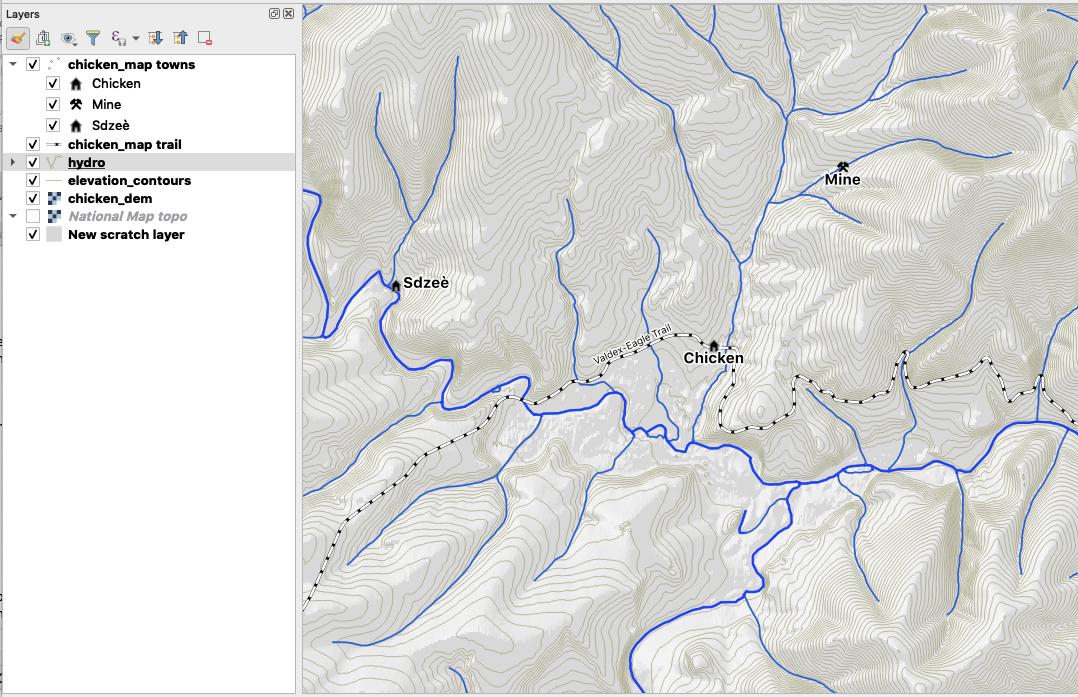Hide the hydro layer via checkbox
Image resolution: width=1078 pixels, height=697 pixels.
[x=33, y=162]
